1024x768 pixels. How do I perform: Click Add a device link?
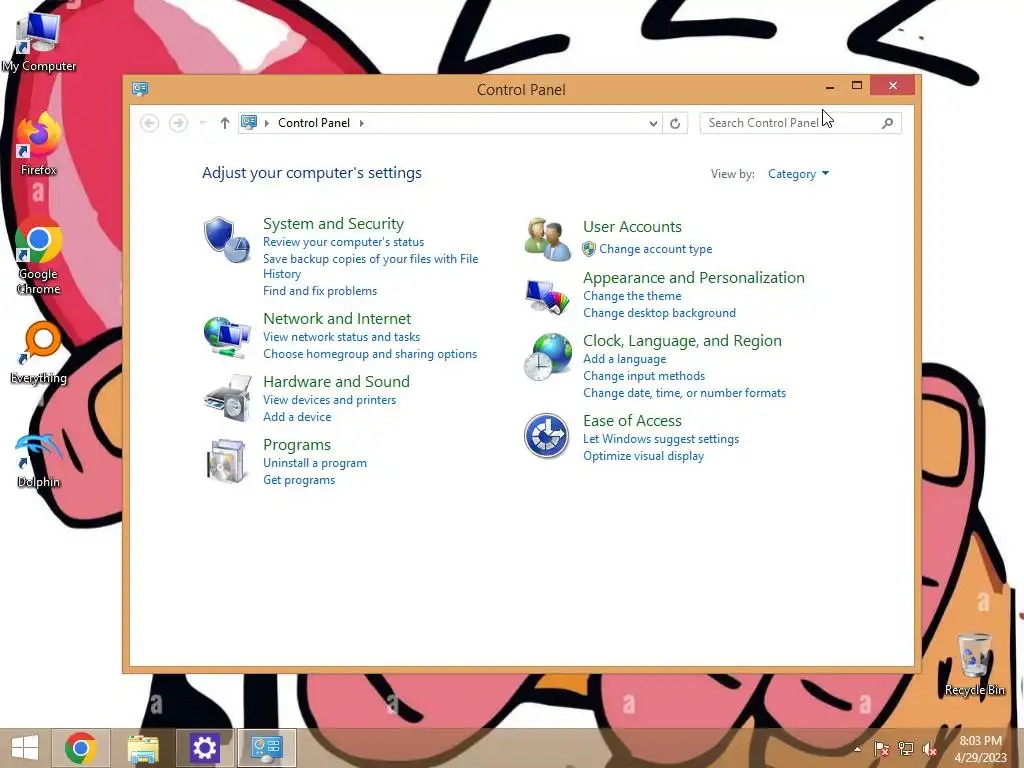[297, 417]
